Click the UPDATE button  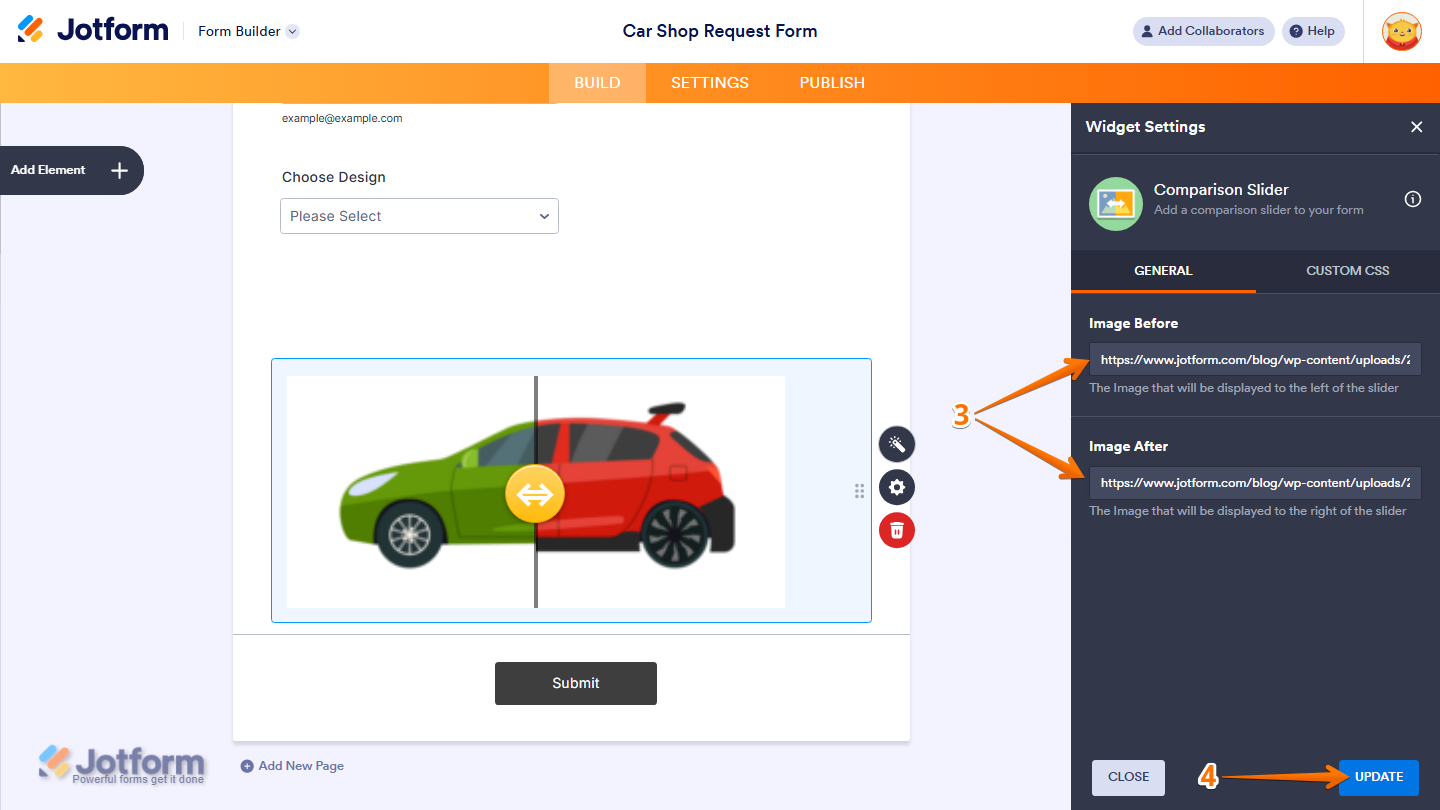click(x=1379, y=777)
